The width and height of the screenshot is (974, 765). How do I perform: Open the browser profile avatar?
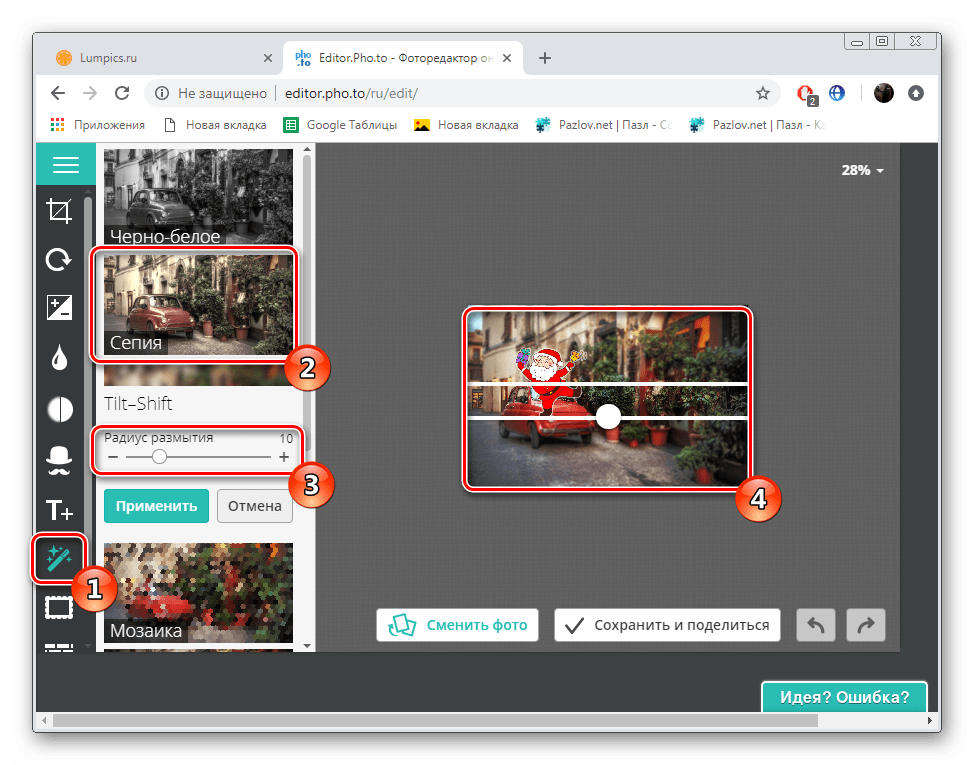(x=884, y=93)
